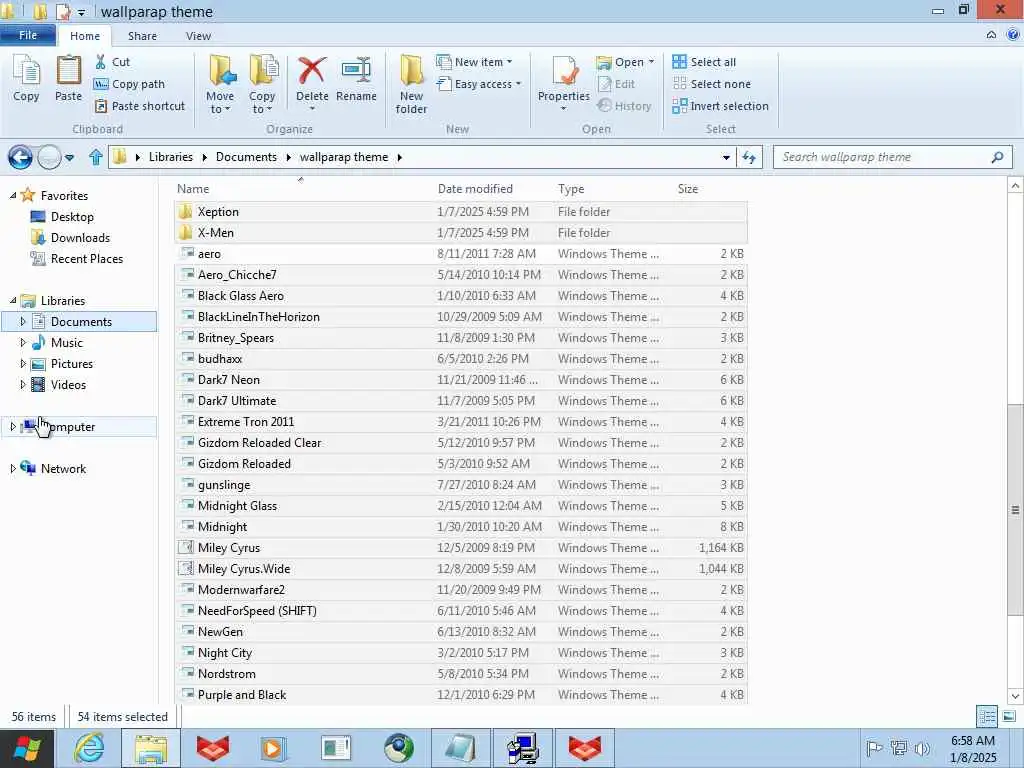Click the vertical scrollbar thumb
This screenshot has width=1024, height=768.
(x=1014, y=509)
